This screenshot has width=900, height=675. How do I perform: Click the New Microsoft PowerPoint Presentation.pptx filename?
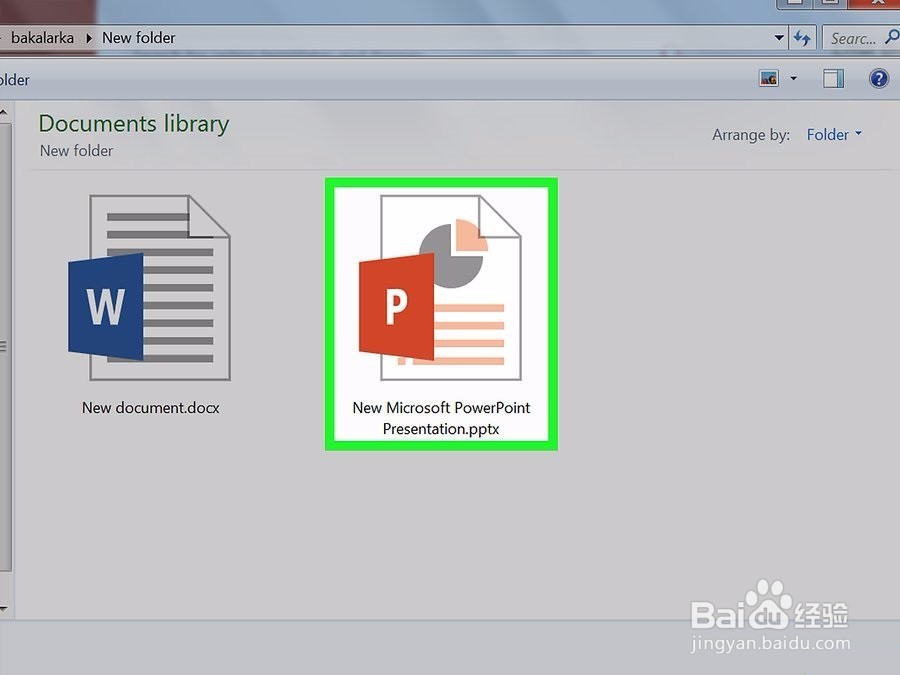pos(441,418)
